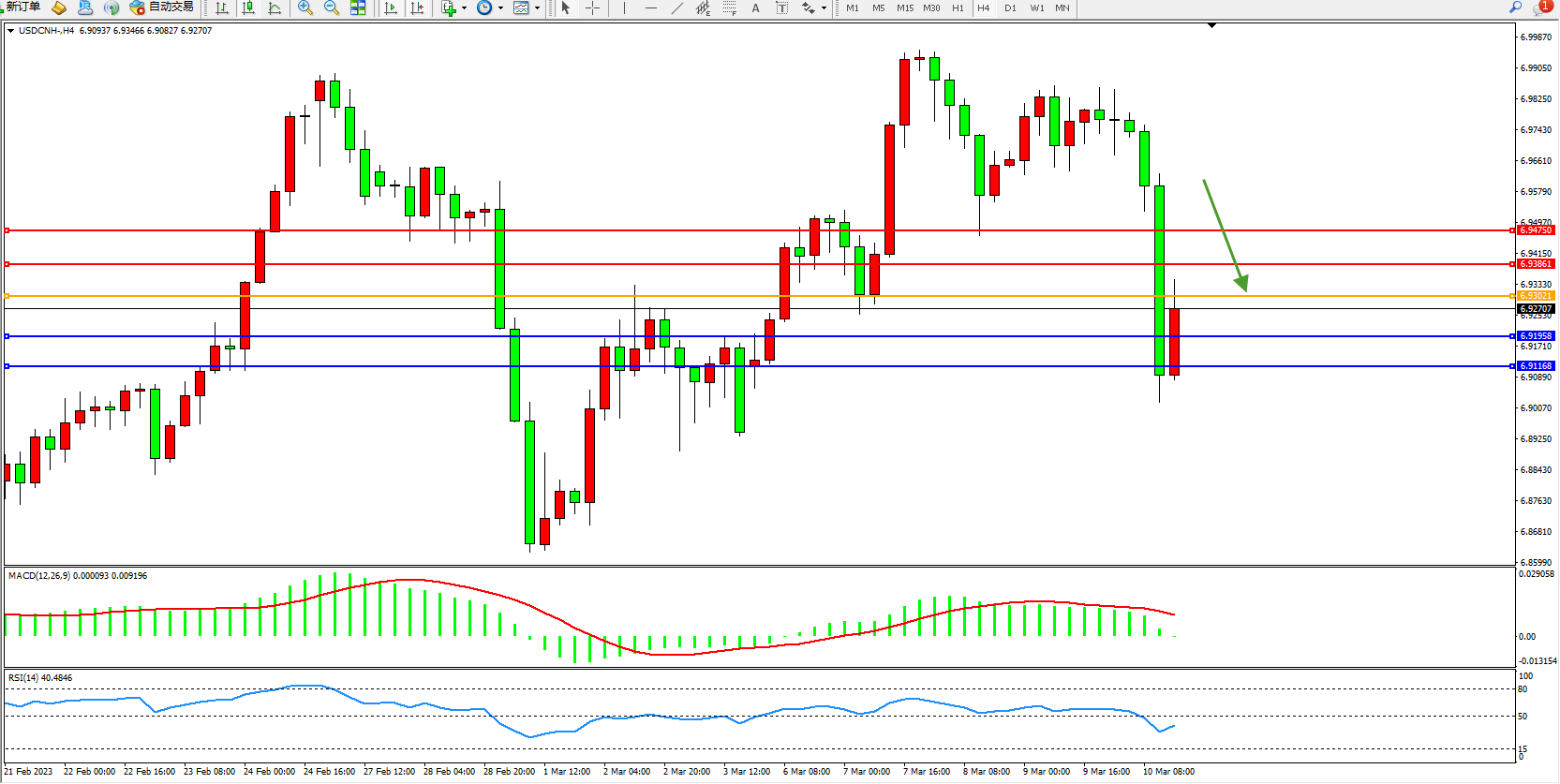Click the orange 6.93021 price level label
The height and width of the screenshot is (784, 1560).
tap(1536, 296)
